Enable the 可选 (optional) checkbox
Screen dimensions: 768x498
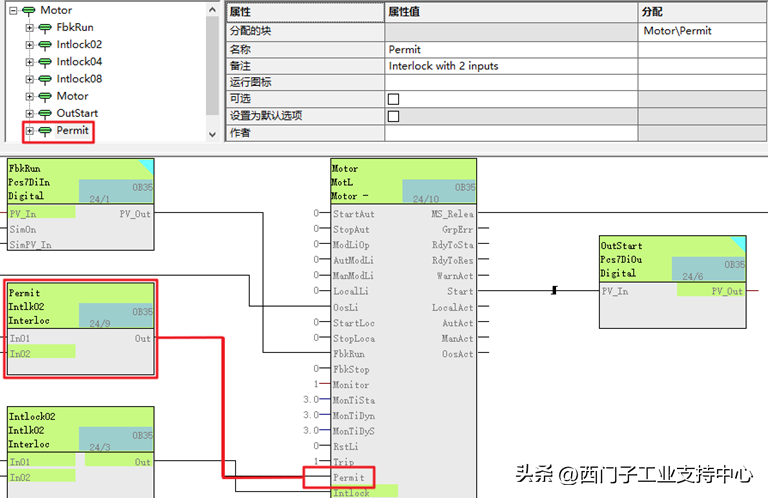pyautogui.click(x=393, y=99)
